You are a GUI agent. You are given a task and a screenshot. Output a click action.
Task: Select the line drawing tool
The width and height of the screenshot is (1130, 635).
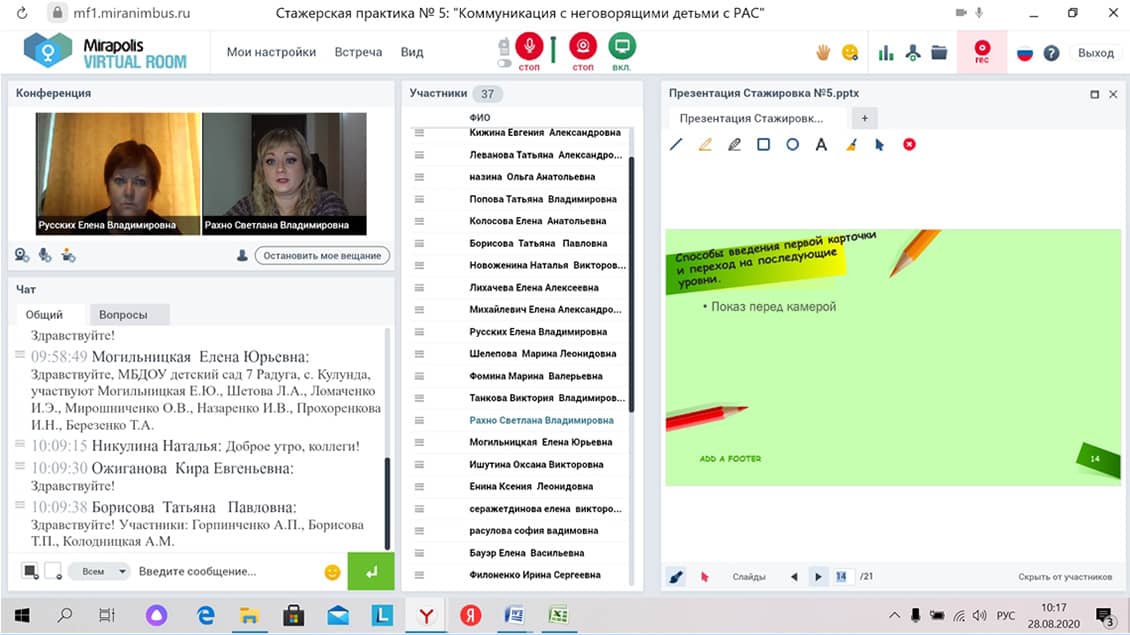click(x=676, y=145)
